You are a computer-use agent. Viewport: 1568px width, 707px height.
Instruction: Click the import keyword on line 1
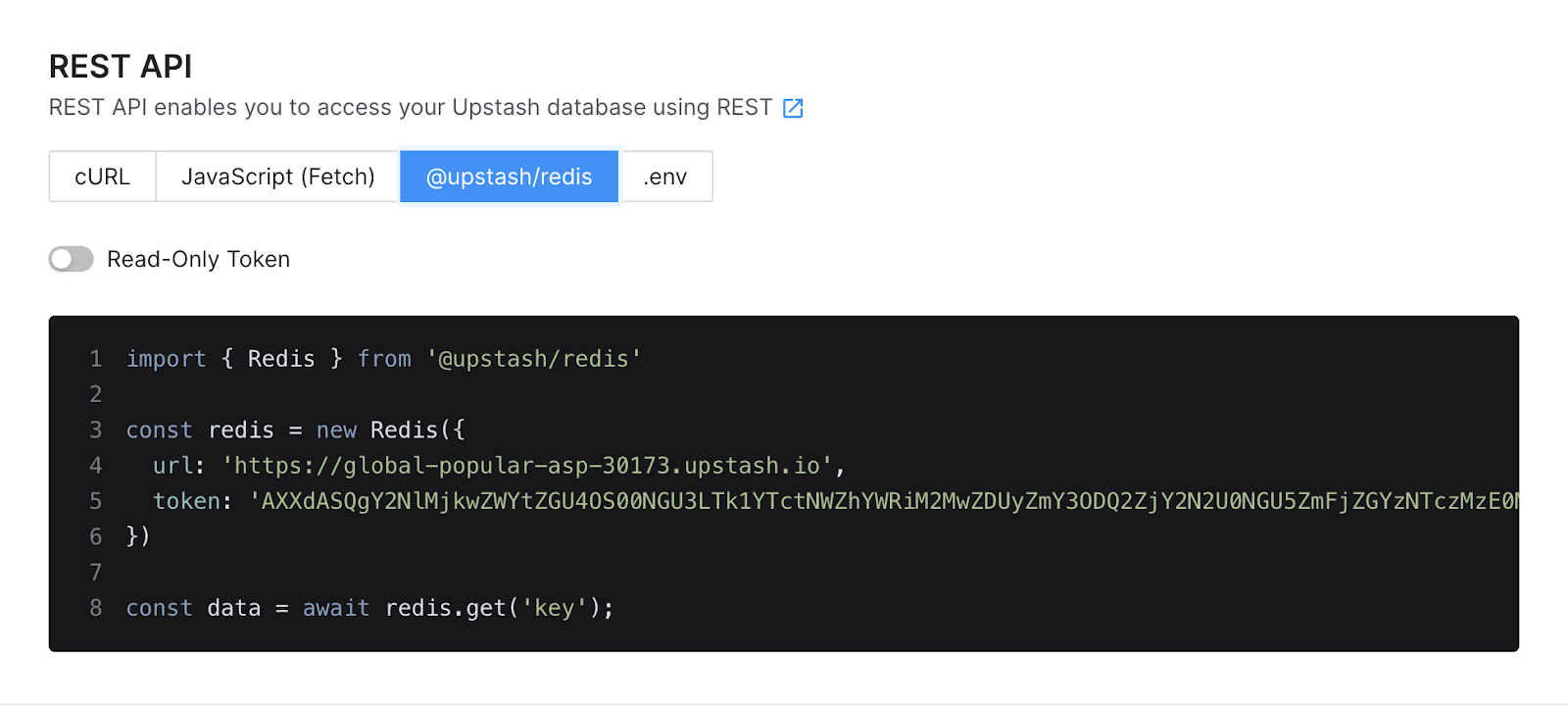pyautogui.click(x=166, y=359)
